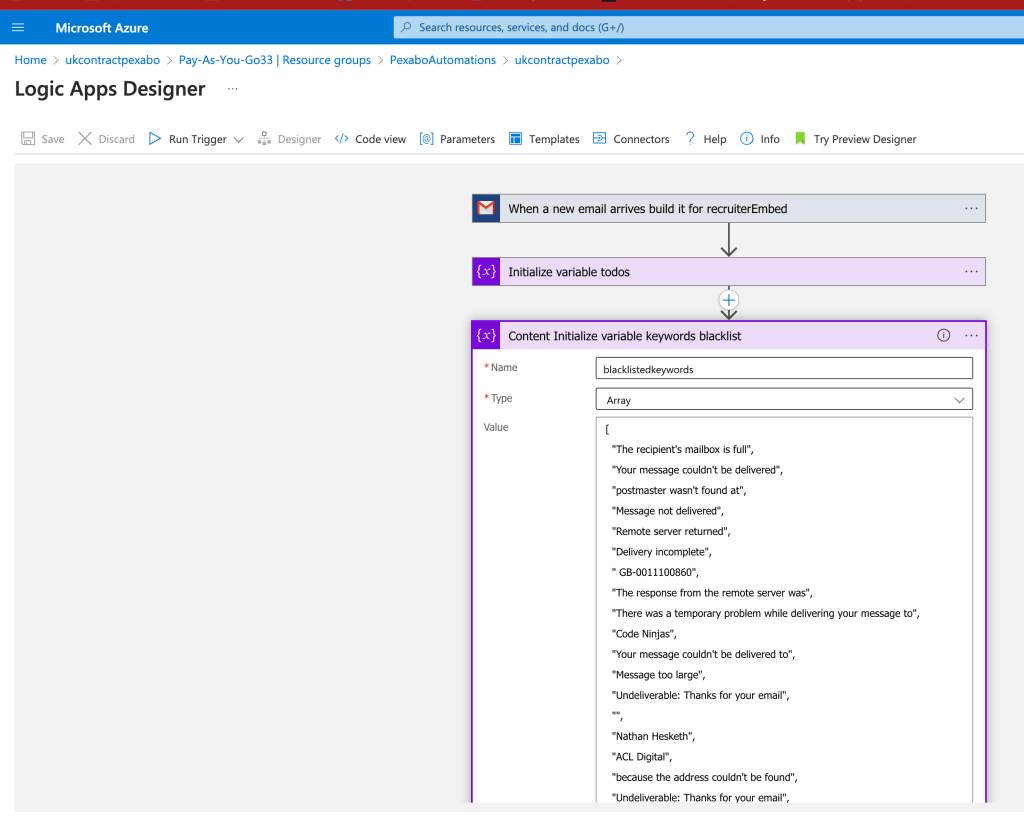Go to Home breadcrumb

coord(31,60)
